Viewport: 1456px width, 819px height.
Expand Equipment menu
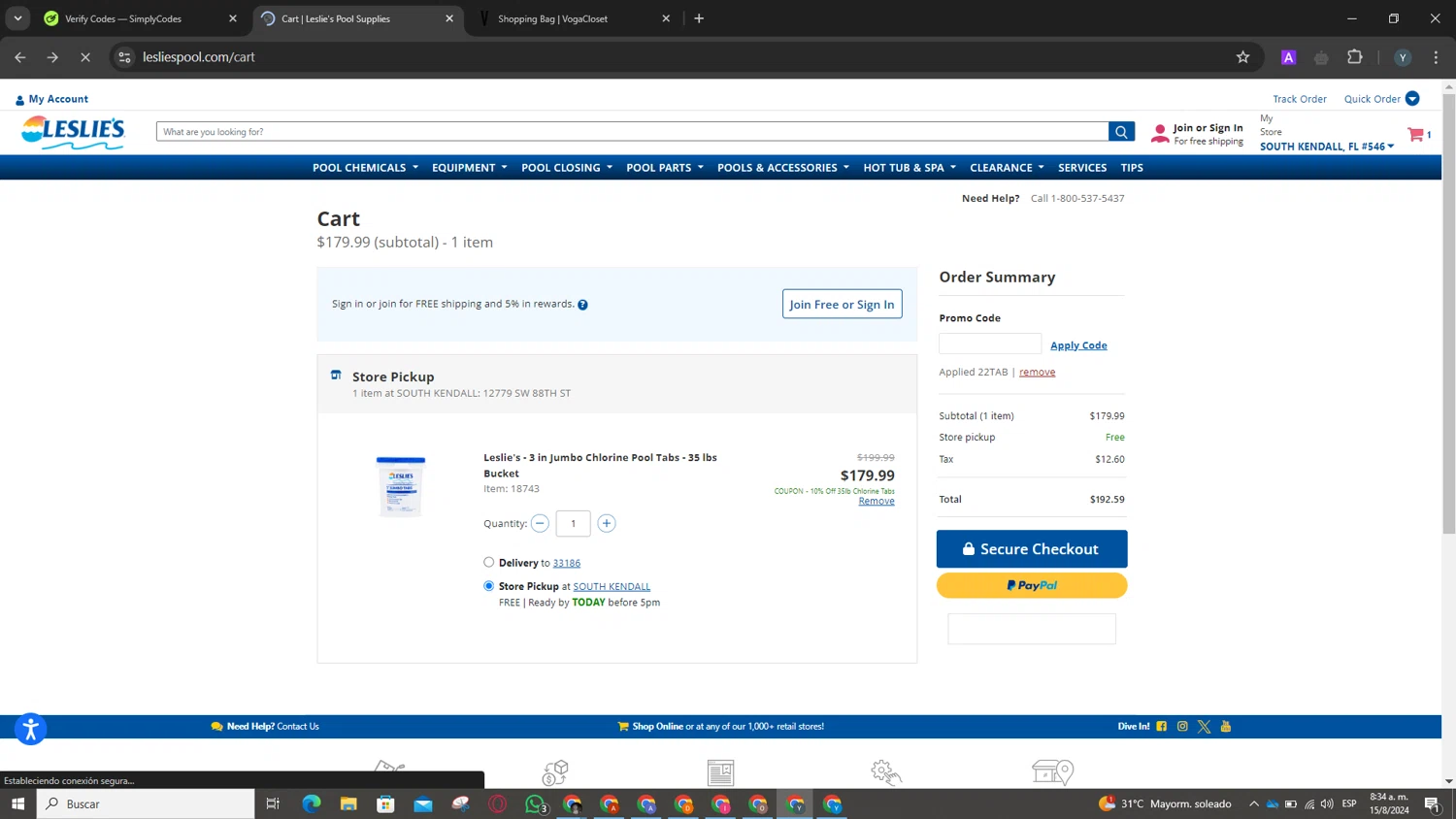pos(470,168)
